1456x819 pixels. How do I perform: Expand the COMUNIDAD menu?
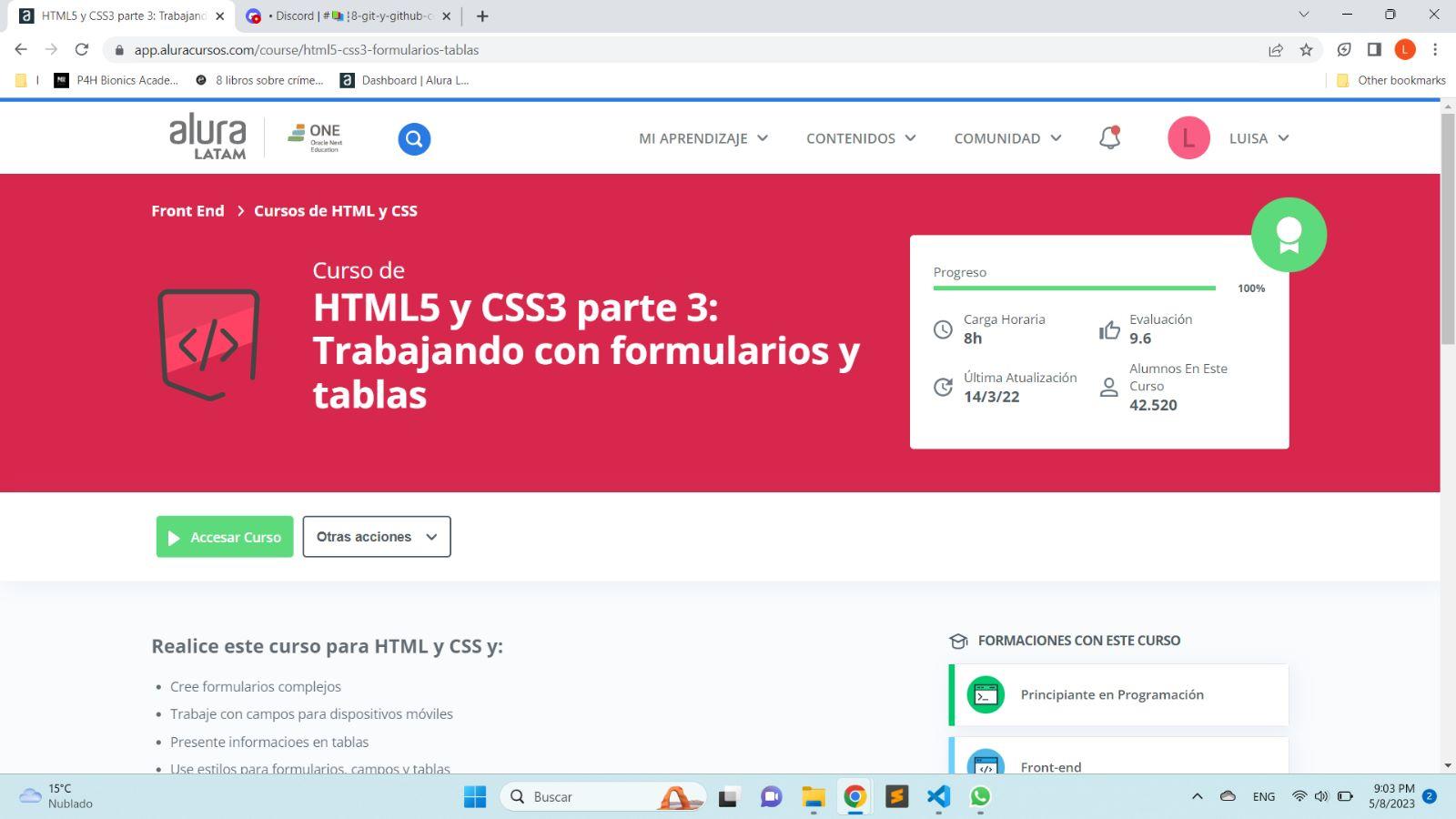pos(1007,138)
